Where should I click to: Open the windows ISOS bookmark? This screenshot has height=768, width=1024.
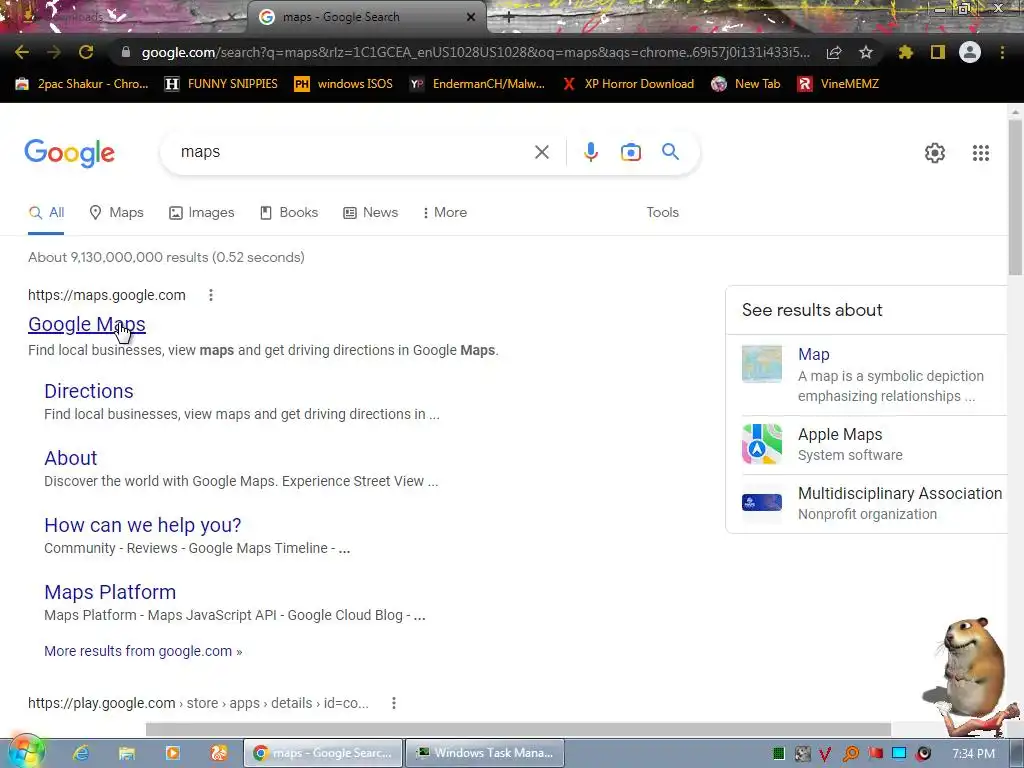point(344,84)
